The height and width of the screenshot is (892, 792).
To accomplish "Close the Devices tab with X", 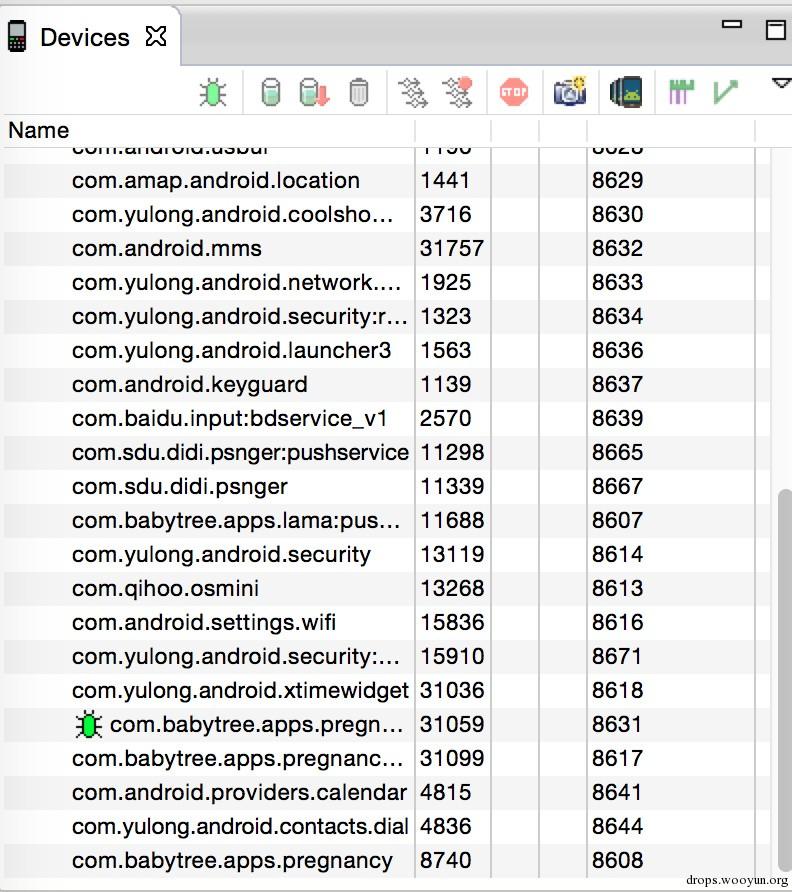I will pos(155,37).
